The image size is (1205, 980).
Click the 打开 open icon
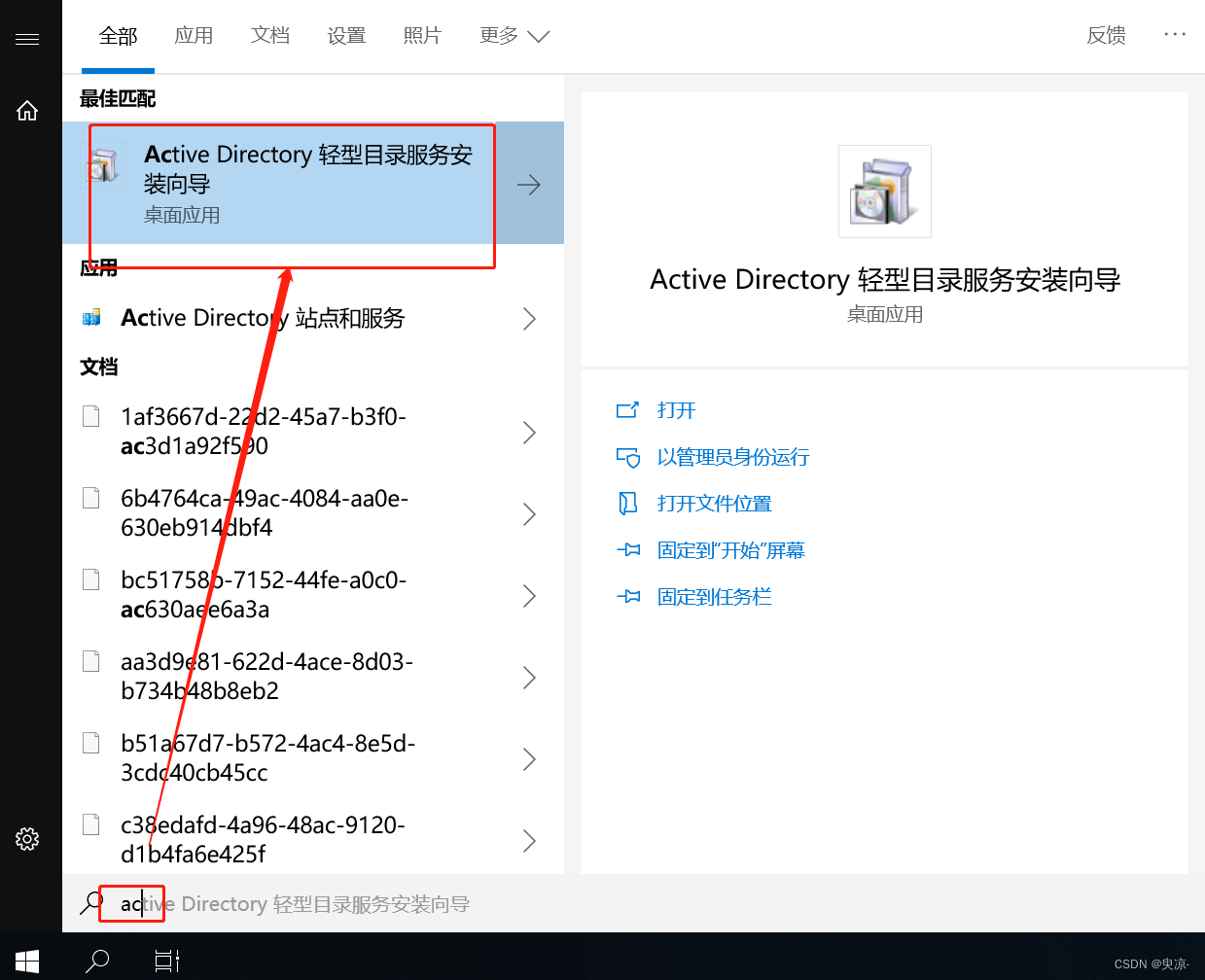coord(628,410)
